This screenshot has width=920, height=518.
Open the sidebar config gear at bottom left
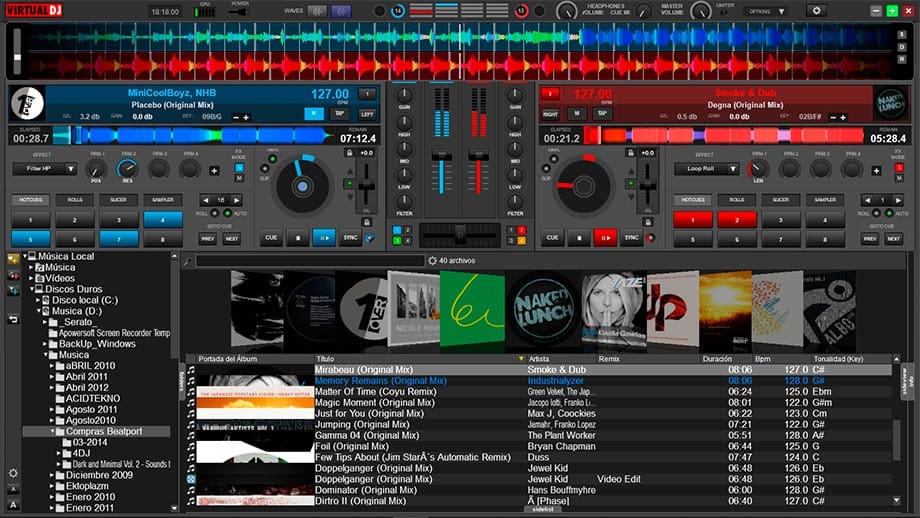[x=13, y=473]
